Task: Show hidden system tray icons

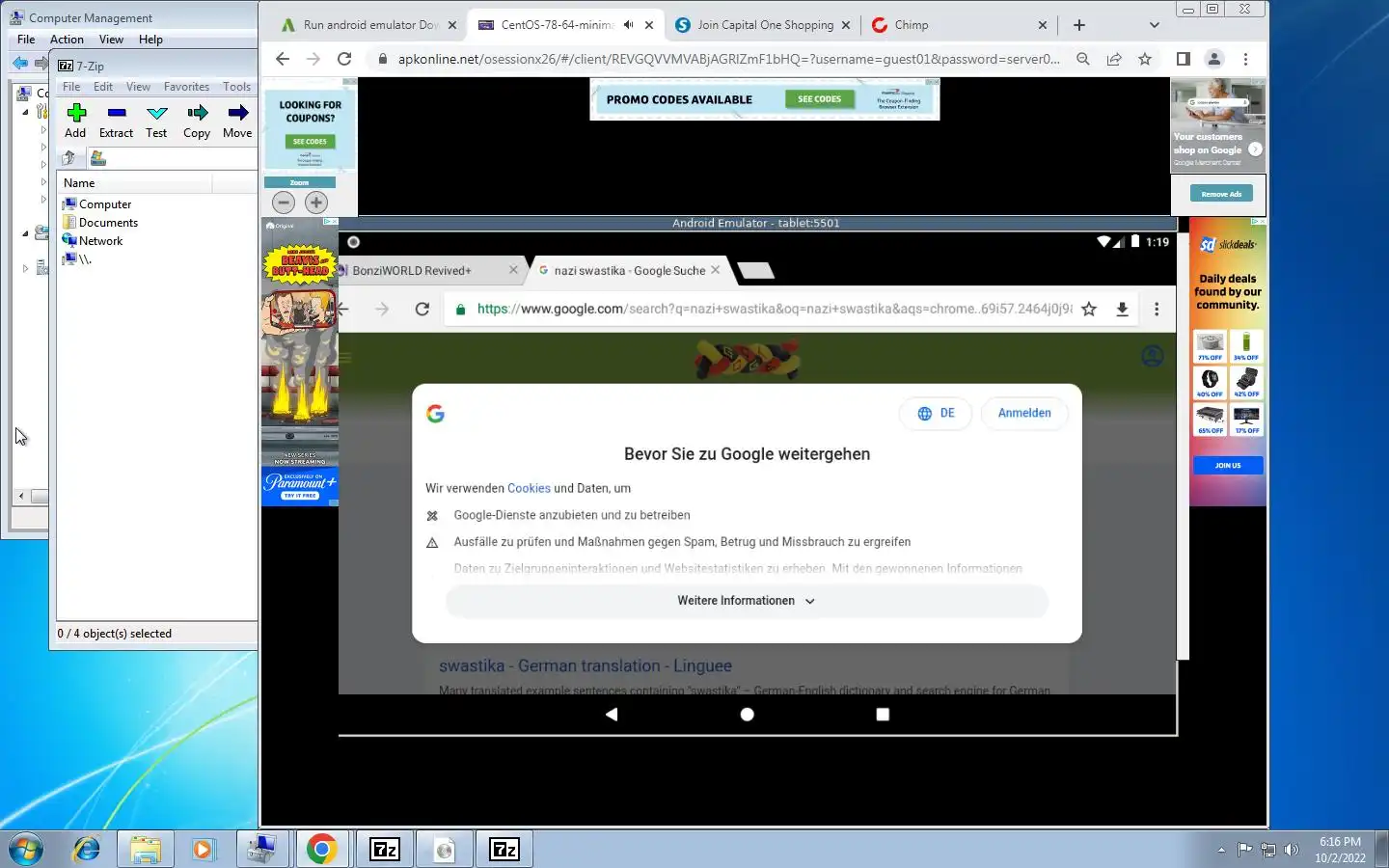Action: click(1221, 850)
